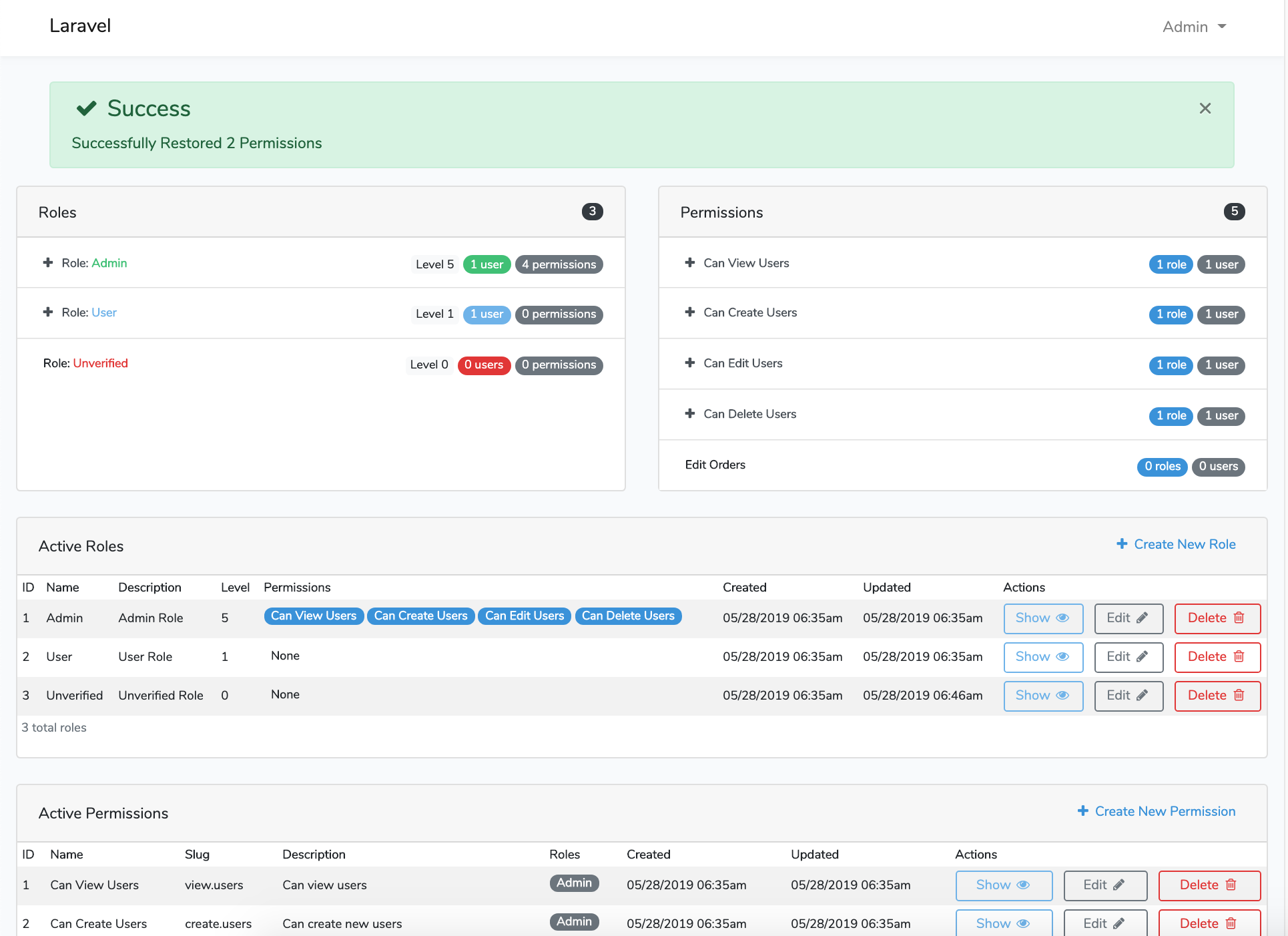Expand the Role: Admin details
The width and height of the screenshot is (1288, 936).
(47, 262)
